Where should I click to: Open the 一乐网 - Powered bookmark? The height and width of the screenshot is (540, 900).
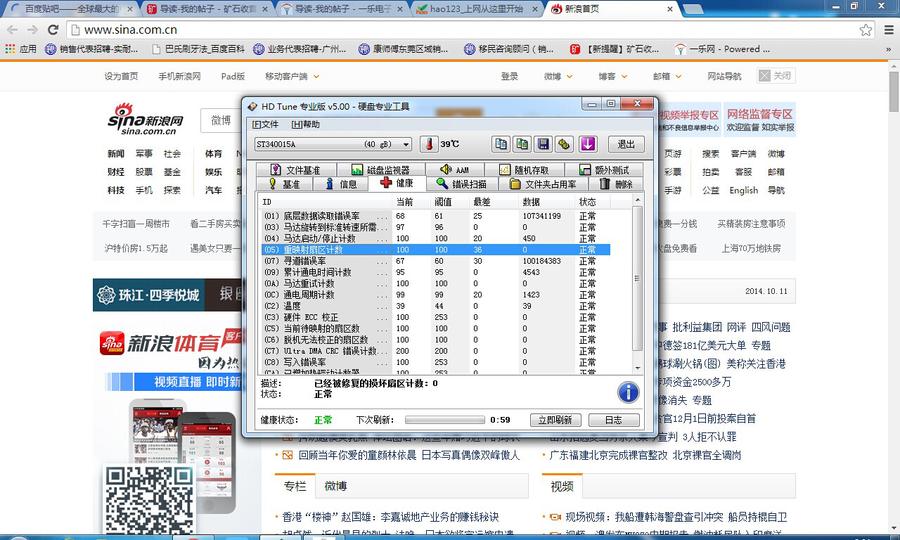coord(722,49)
